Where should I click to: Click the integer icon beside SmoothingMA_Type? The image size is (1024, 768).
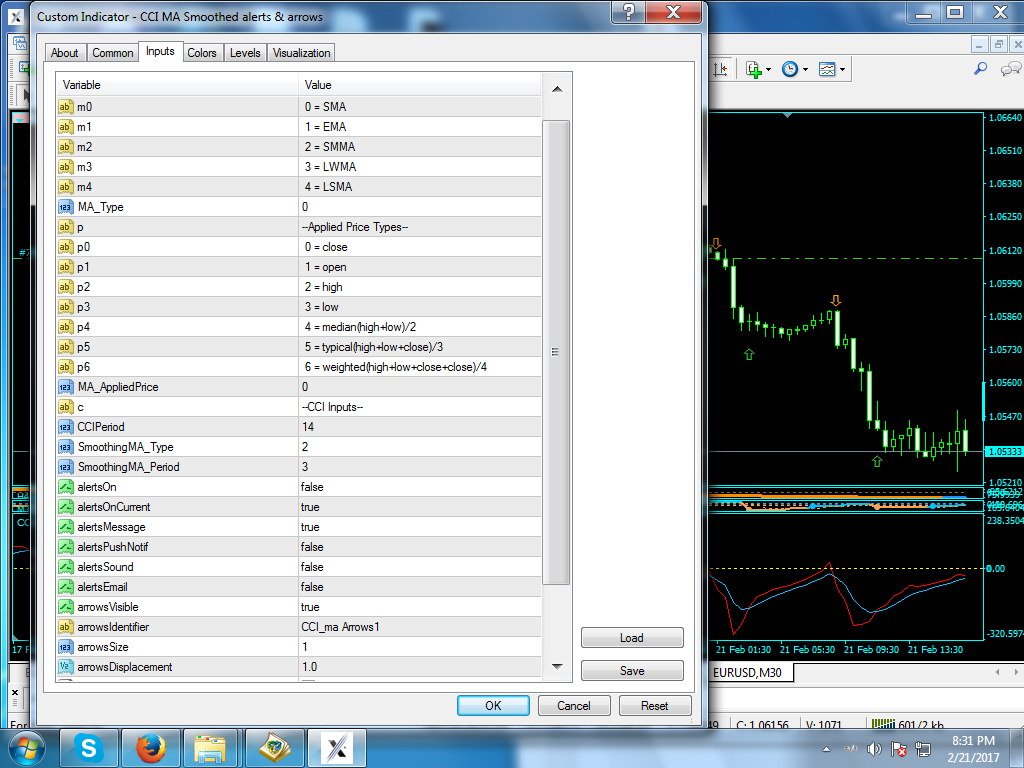65,447
